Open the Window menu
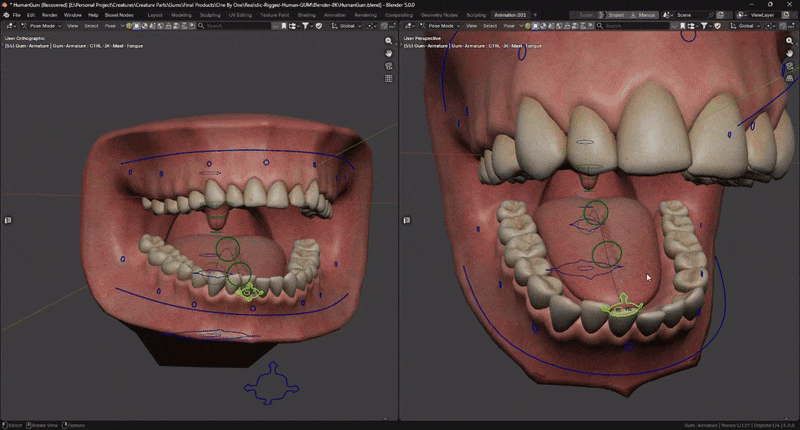 72,15
